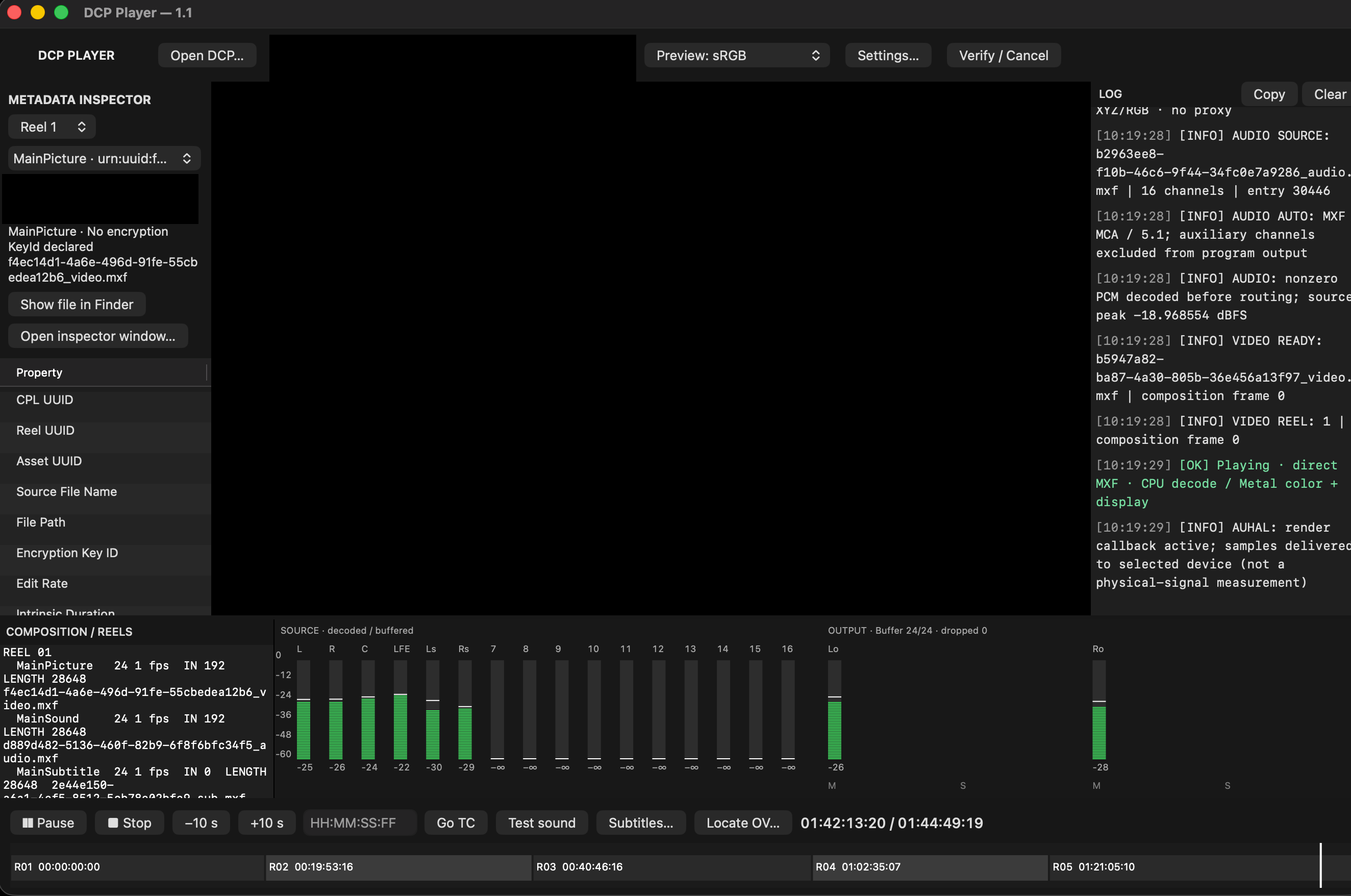
Task: Open the MainPicture asset dropdown
Action: (104, 158)
